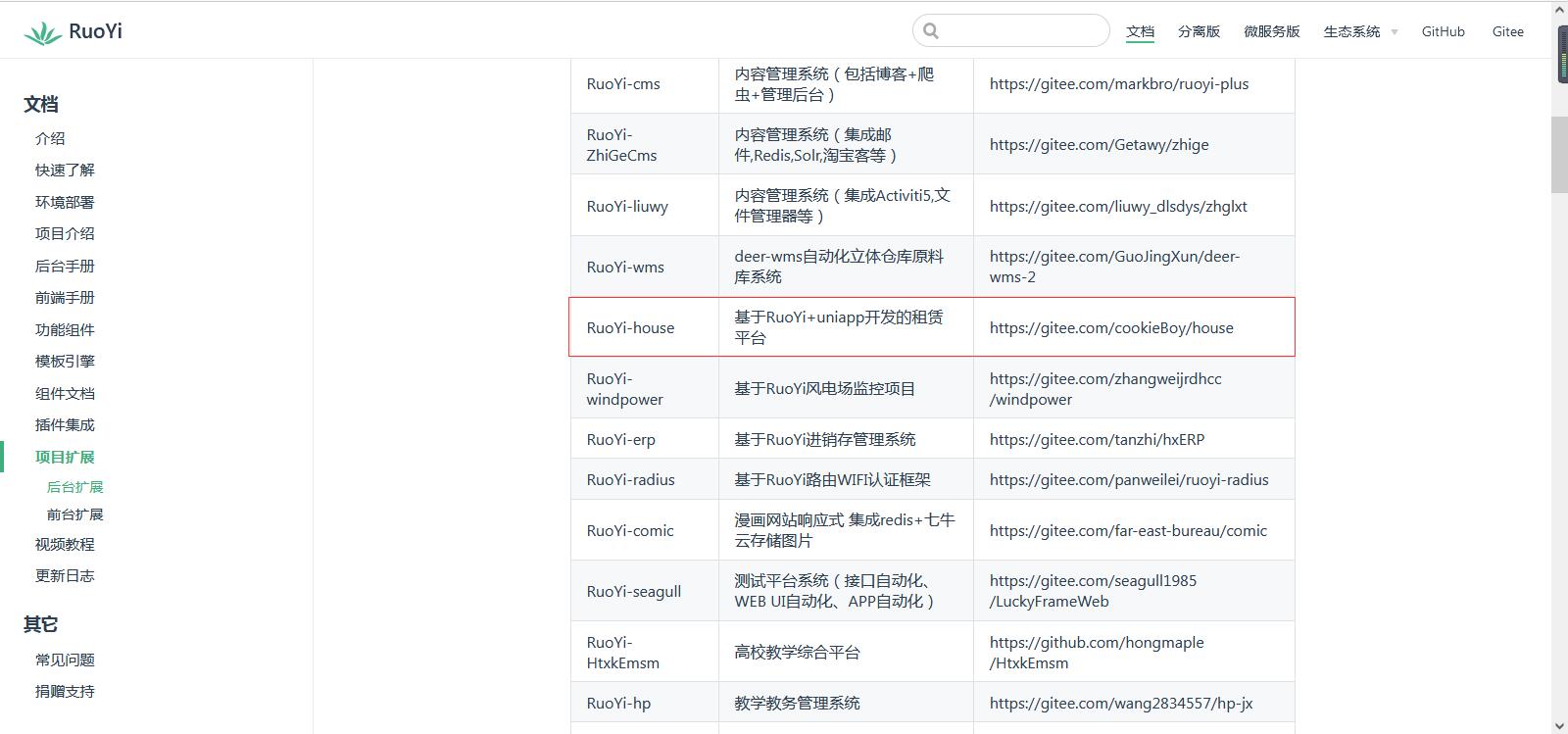This screenshot has width=1568, height=734.
Task: Select 项目扩展 in the sidebar
Action: point(65,457)
